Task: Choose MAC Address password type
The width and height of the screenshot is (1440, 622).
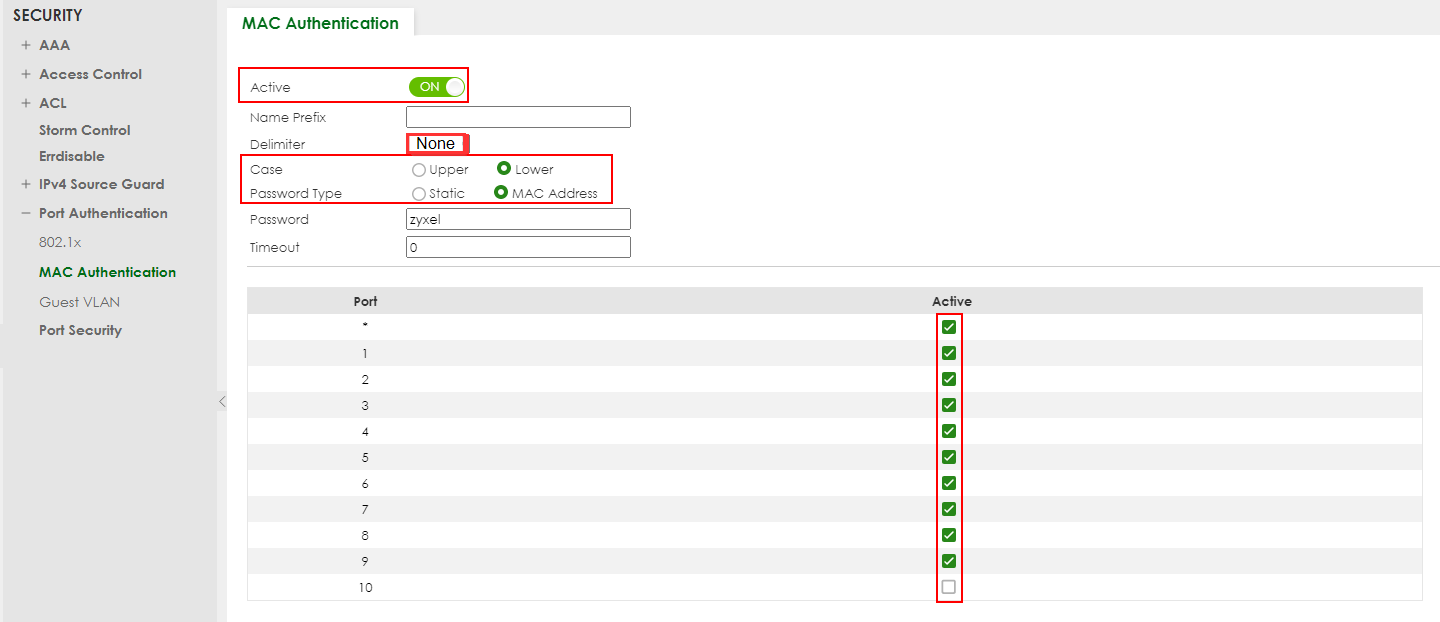Action: pyautogui.click(x=501, y=193)
